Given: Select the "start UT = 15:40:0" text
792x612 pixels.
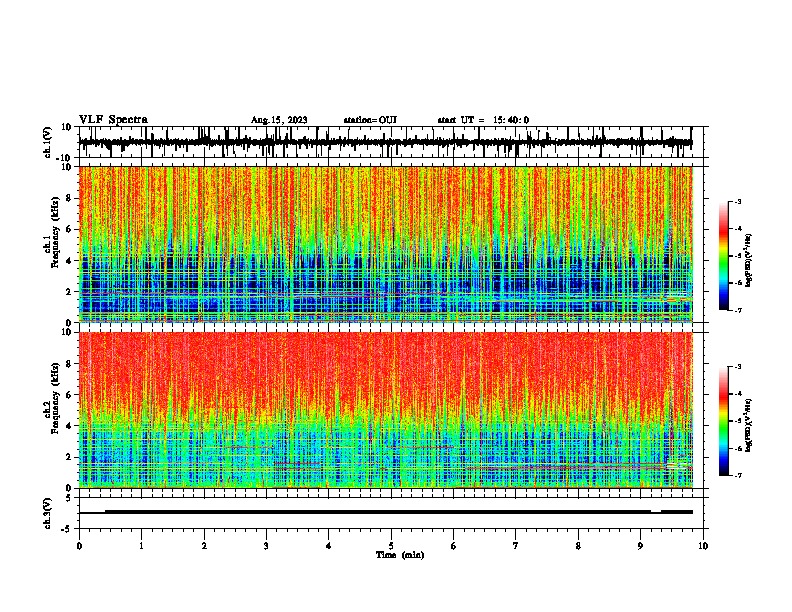Looking at the screenshot, I should tap(483, 120).
